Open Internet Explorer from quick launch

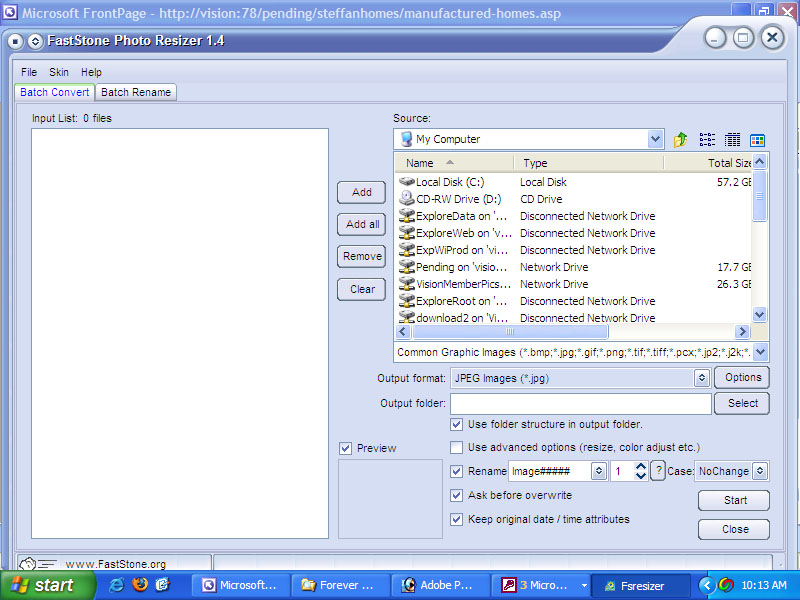pyautogui.click(x=116, y=584)
